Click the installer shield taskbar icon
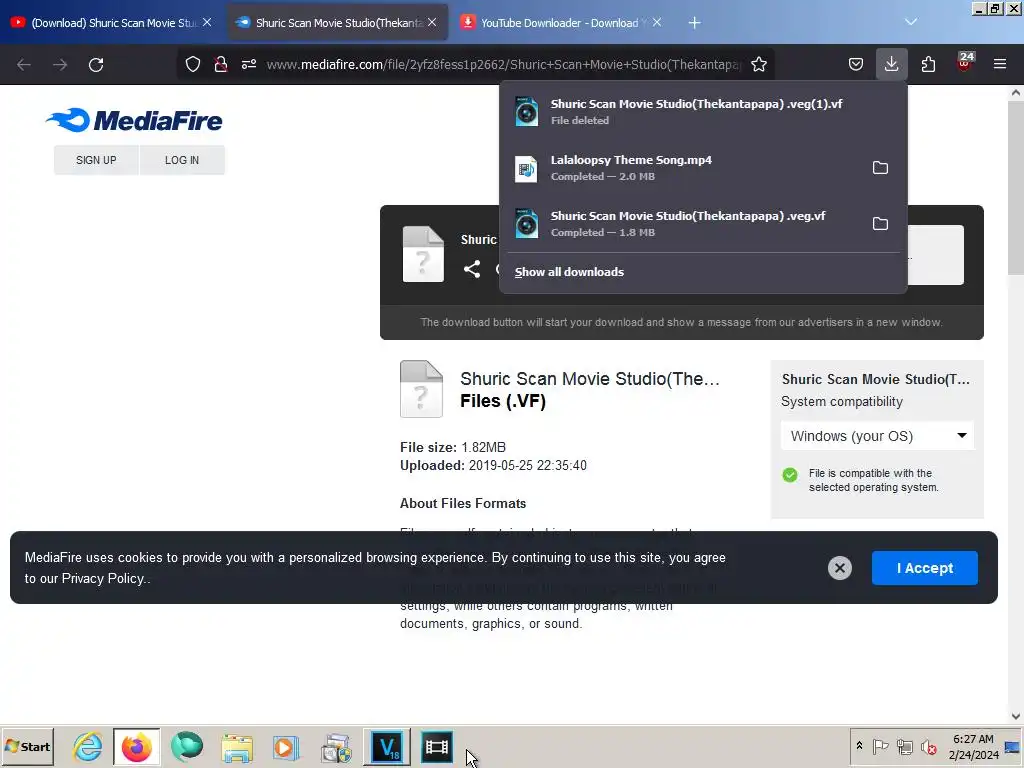 pyautogui.click(x=336, y=746)
